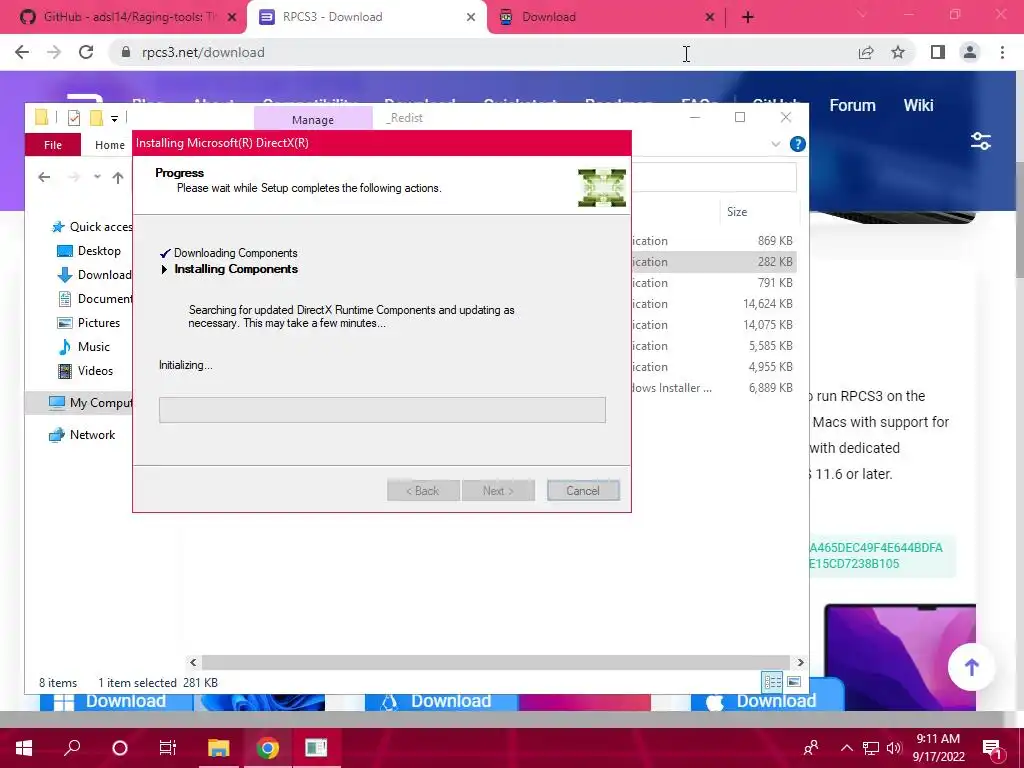The height and width of the screenshot is (768, 1024).
Task: Click the installer progress bar
Action: click(382, 409)
